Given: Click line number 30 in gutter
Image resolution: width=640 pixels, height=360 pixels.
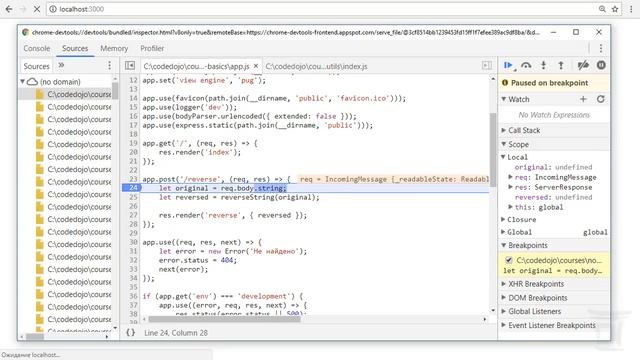Looking at the screenshot, I should tap(133, 242).
